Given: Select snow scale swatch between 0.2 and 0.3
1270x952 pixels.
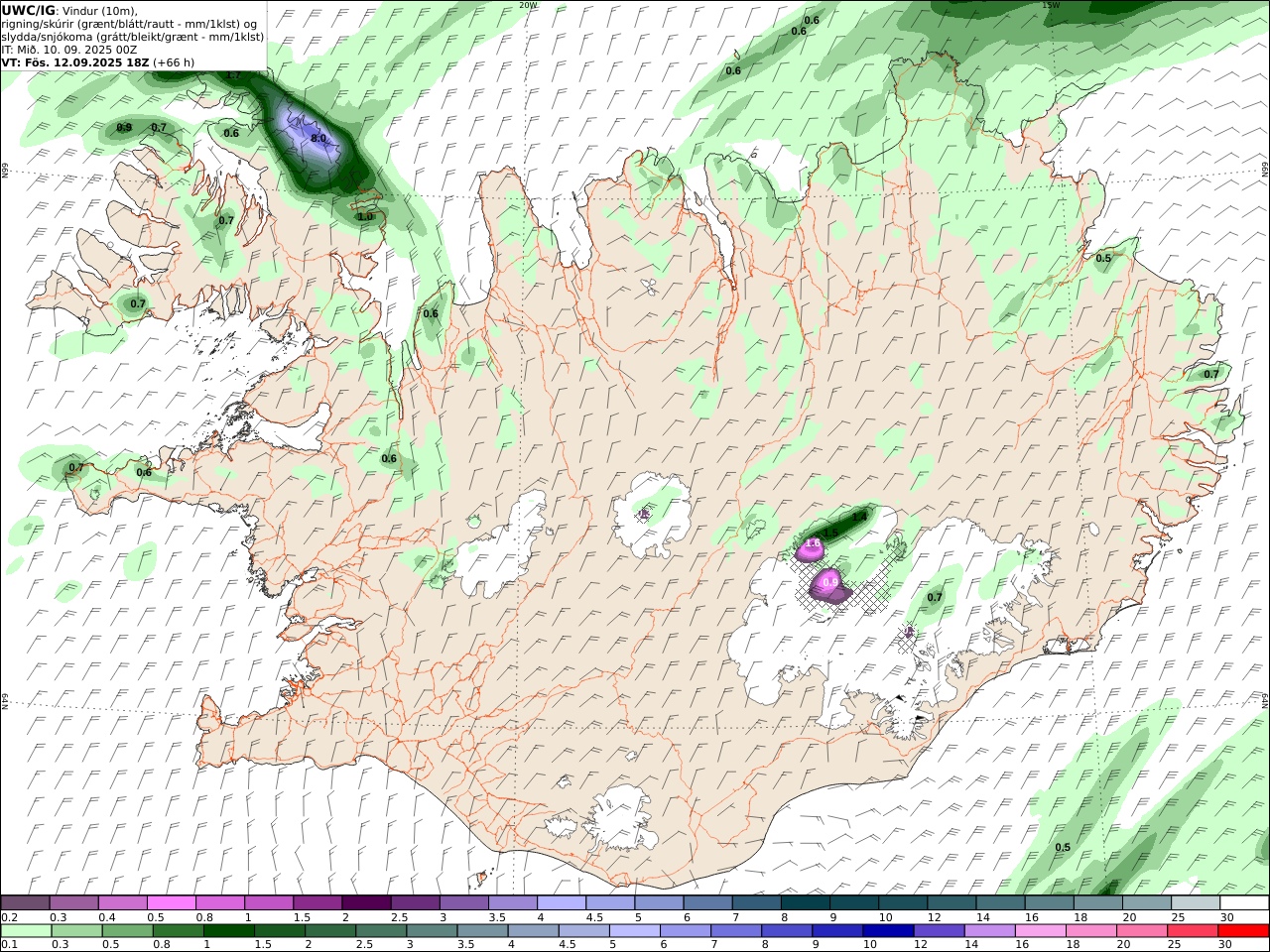Looking at the screenshot, I should [x=25, y=902].
